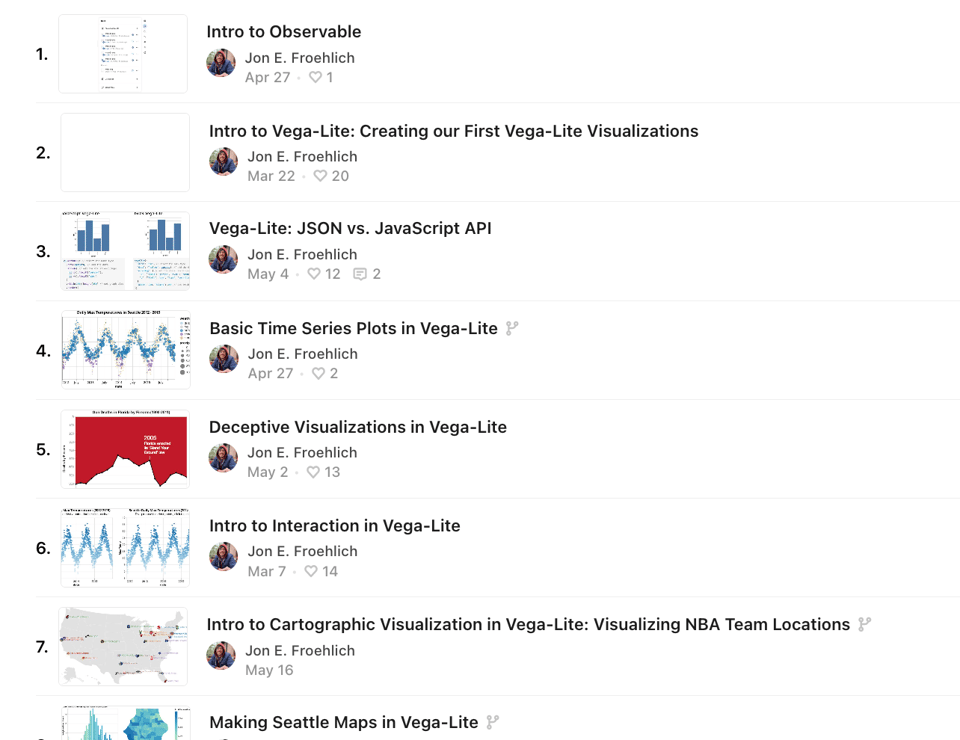Click fork icon beside Basic Time Series Plots
960x740 pixels.
[512, 328]
